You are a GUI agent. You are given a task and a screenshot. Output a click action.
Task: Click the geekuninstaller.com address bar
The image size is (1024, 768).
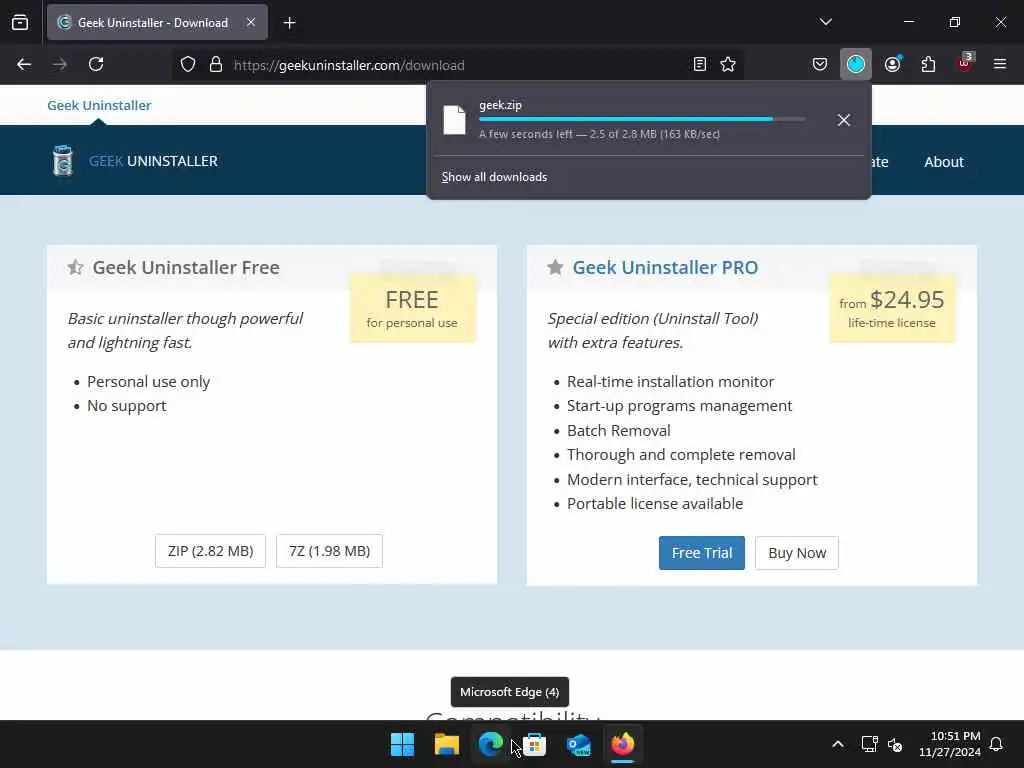[457, 65]
